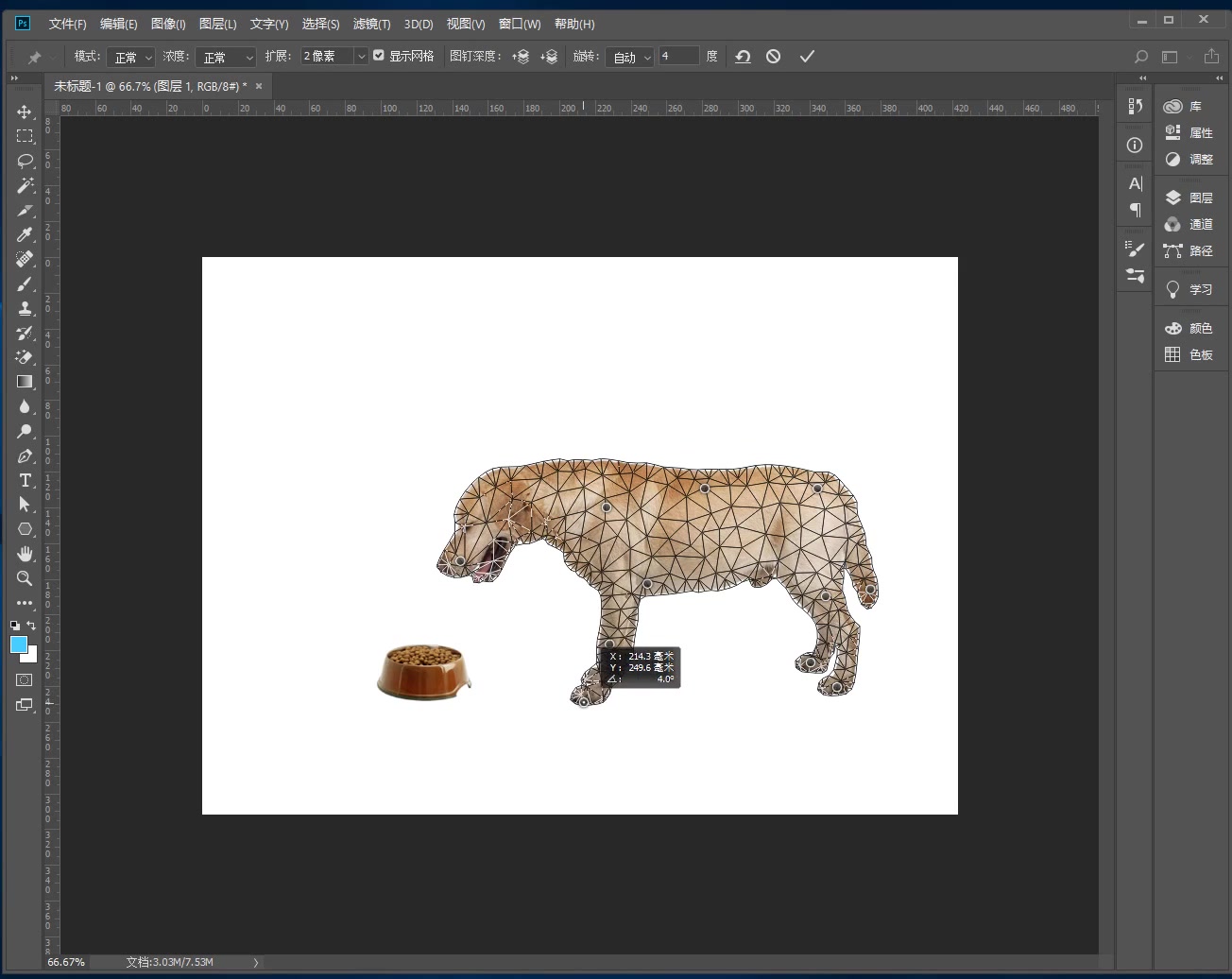Open the 滤镜(T) menu
The width and height of the screenshot is (1232, 979).
coord(371,24)
